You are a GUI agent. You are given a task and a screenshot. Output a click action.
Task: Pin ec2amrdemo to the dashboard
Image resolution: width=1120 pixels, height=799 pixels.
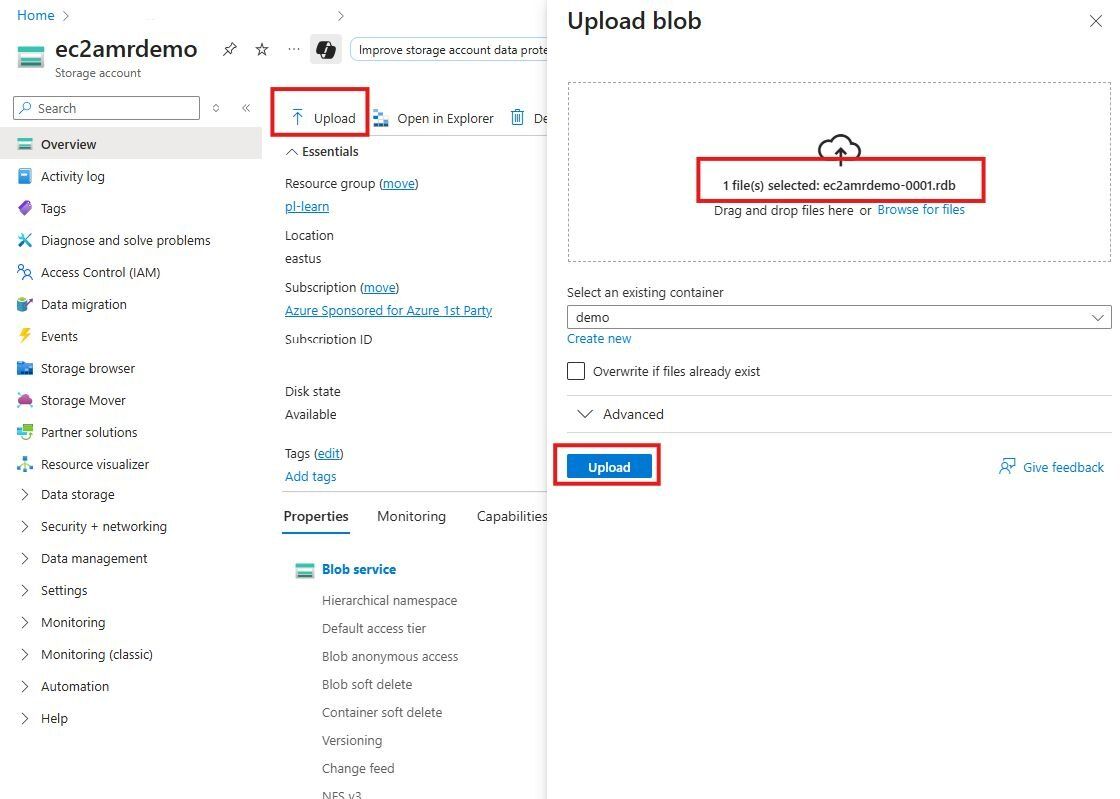(x=229, y=48)
